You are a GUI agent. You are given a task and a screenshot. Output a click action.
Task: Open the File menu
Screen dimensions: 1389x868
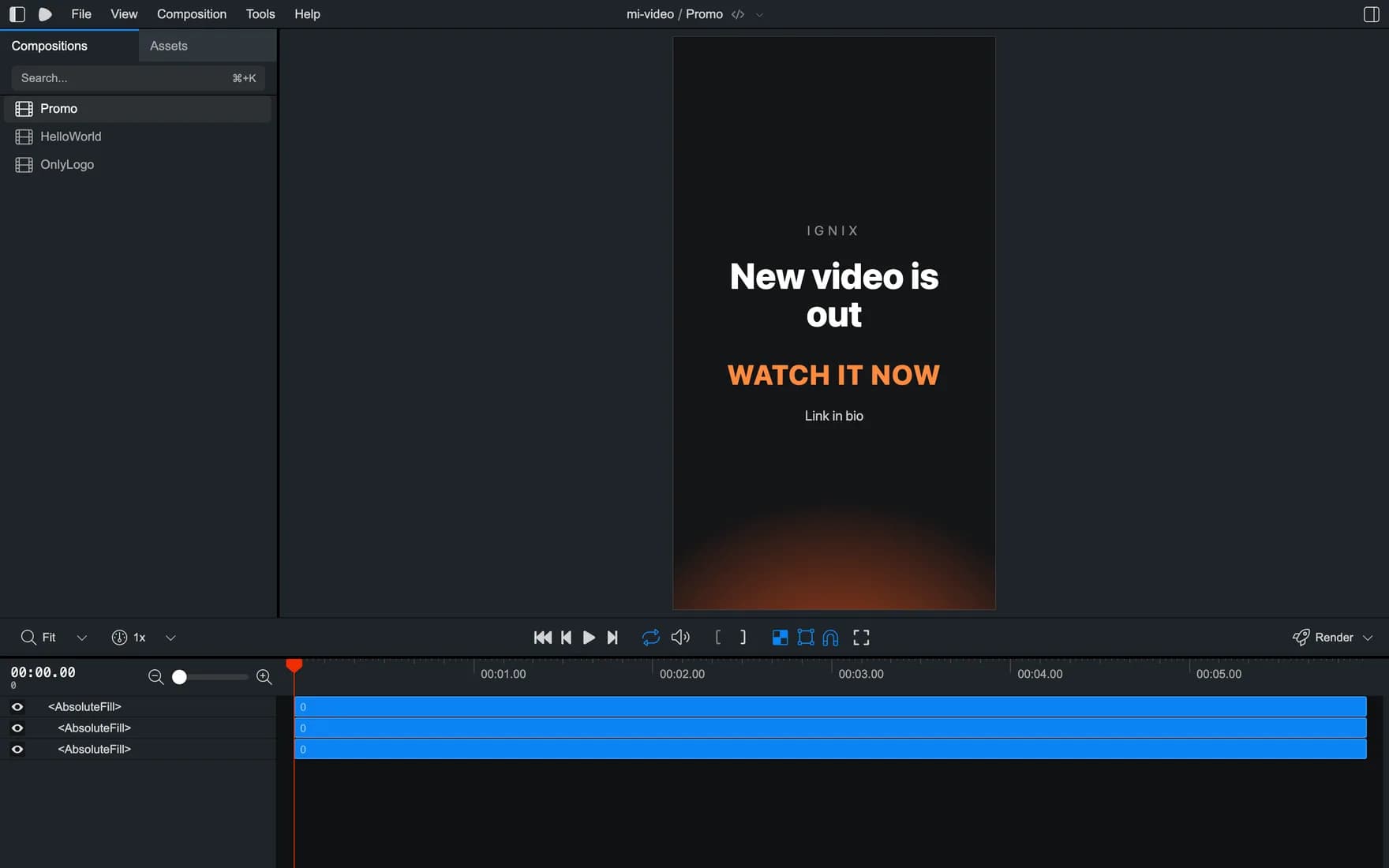(x=81, y=14)
